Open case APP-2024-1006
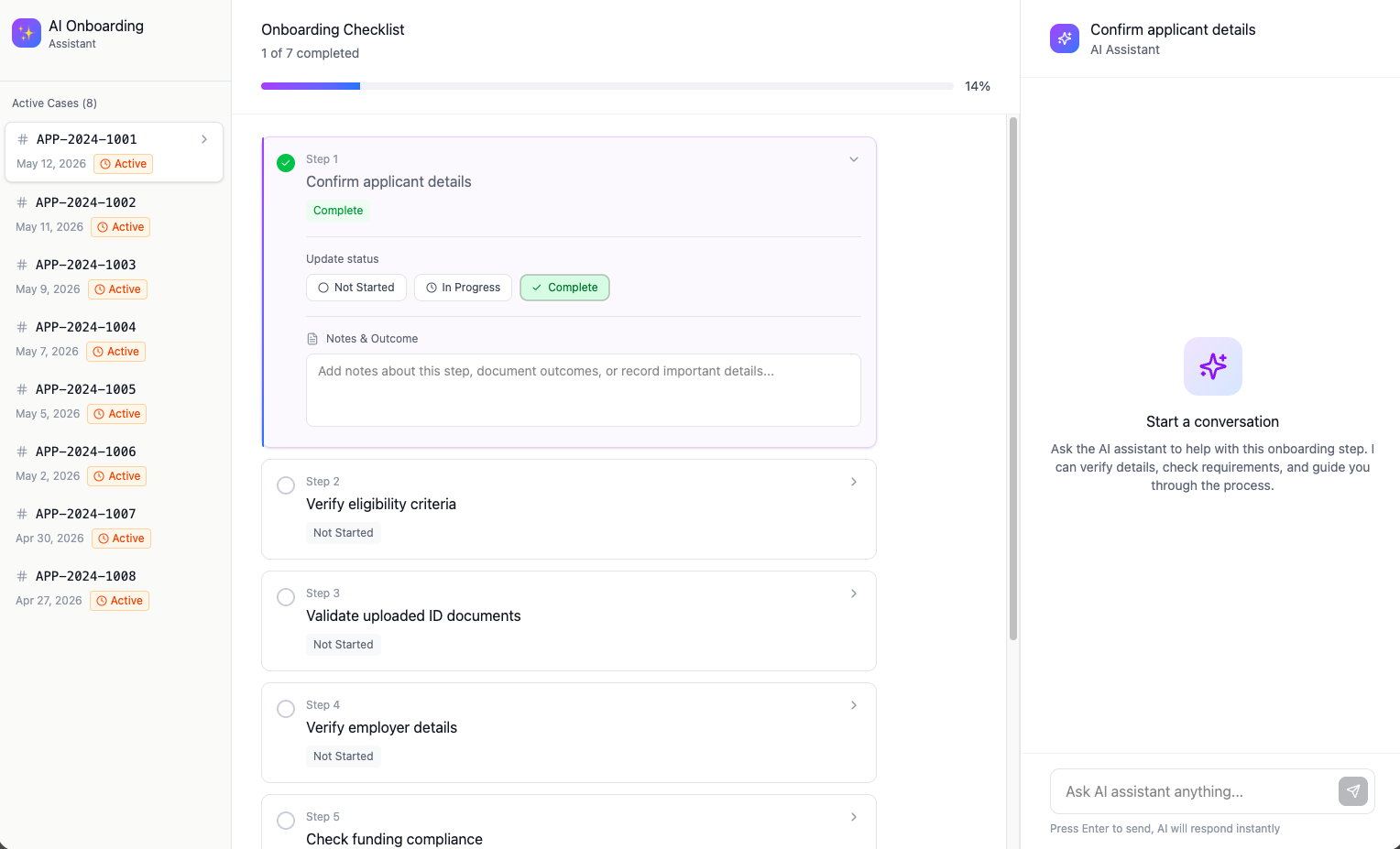Viewport: 1400px width, 849px height. click(x=115, y=463)
